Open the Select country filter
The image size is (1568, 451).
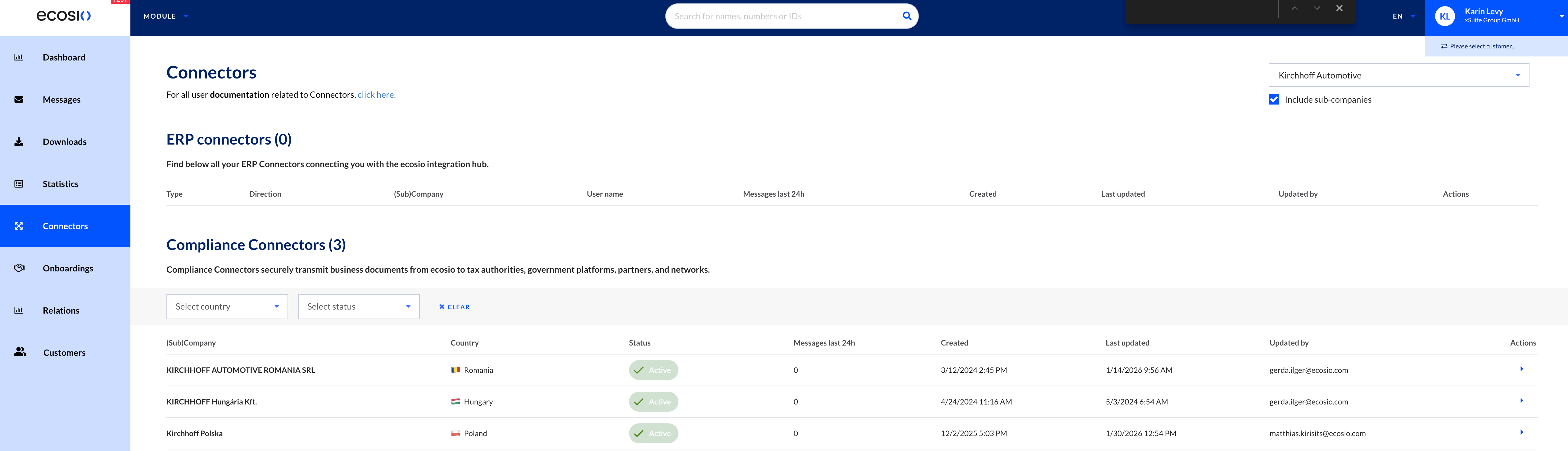pyautogui.click(x=227, y=307)
